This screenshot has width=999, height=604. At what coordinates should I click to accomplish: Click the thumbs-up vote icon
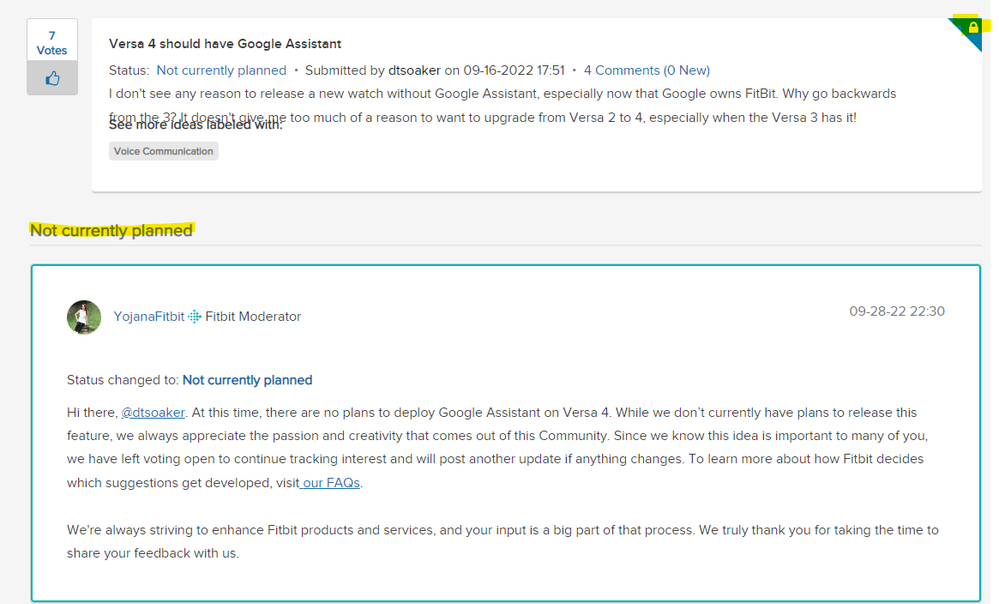click(x=52, y=78)
